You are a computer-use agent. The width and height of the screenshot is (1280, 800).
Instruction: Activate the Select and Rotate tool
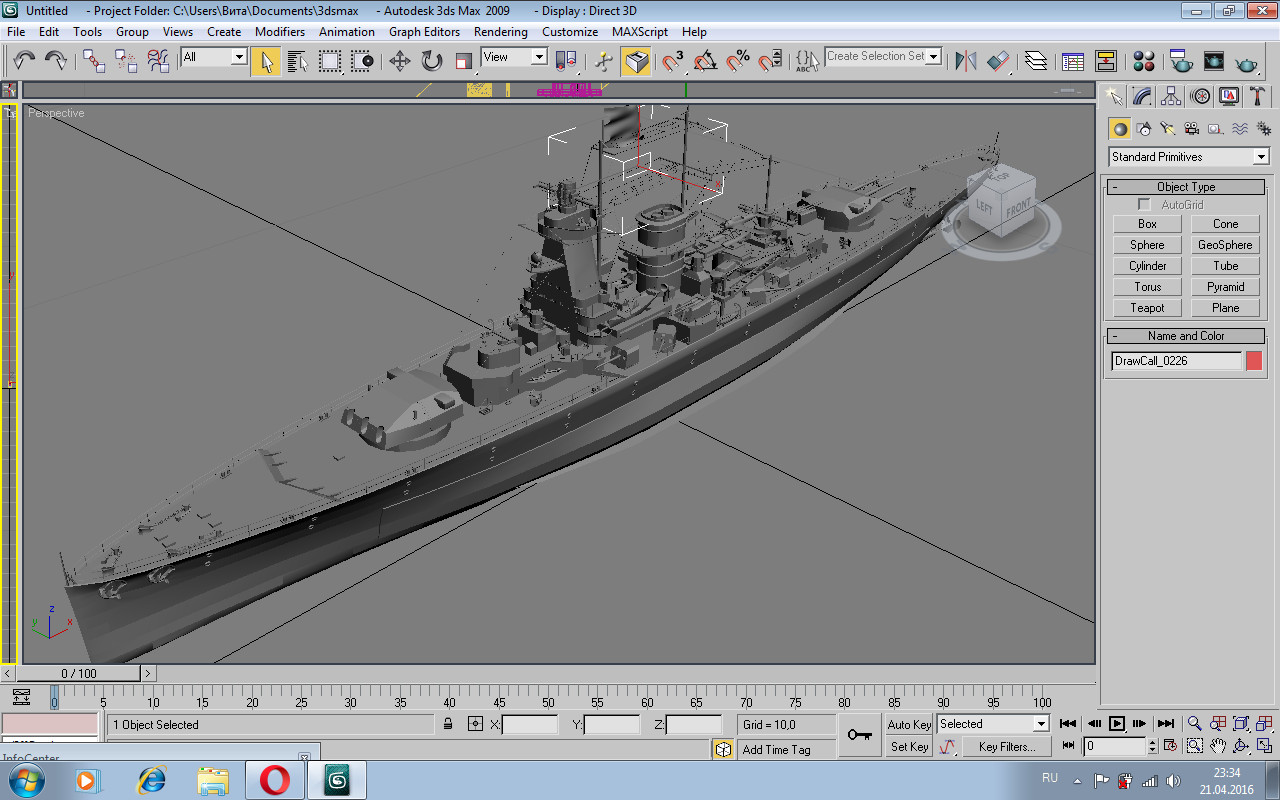(432, 61)
